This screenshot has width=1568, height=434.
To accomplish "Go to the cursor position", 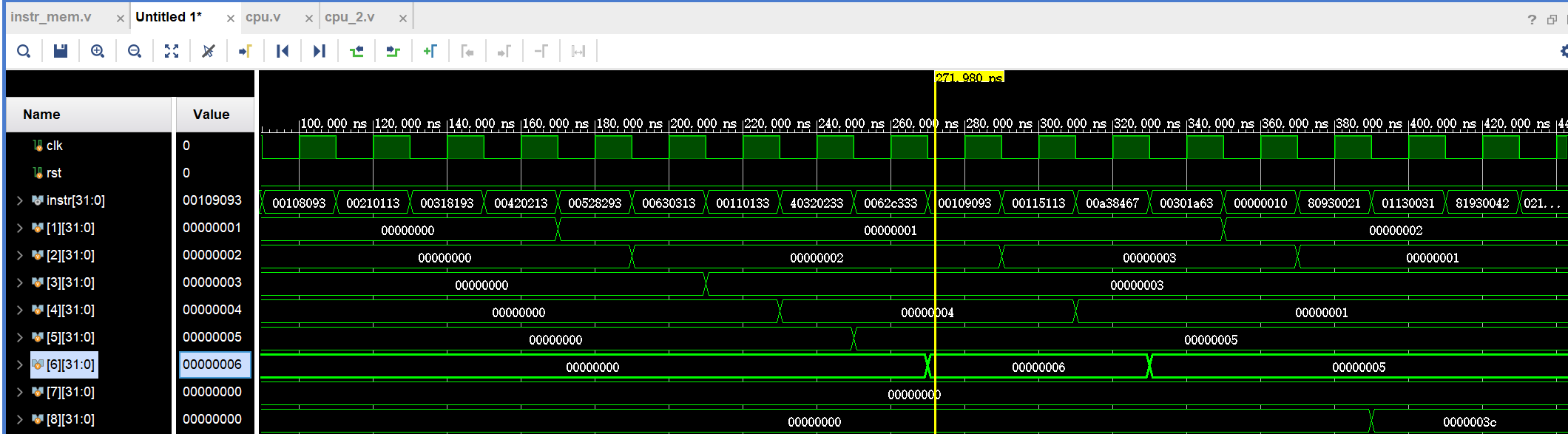I will (246, 51).
